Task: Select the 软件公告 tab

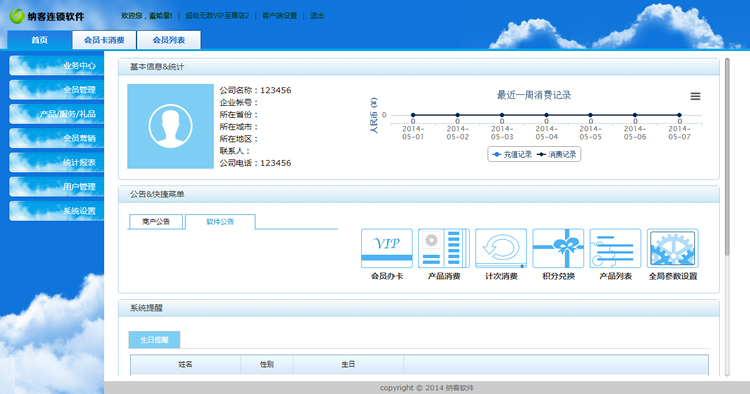Action: pyautogui.click(x=220, y=221)
